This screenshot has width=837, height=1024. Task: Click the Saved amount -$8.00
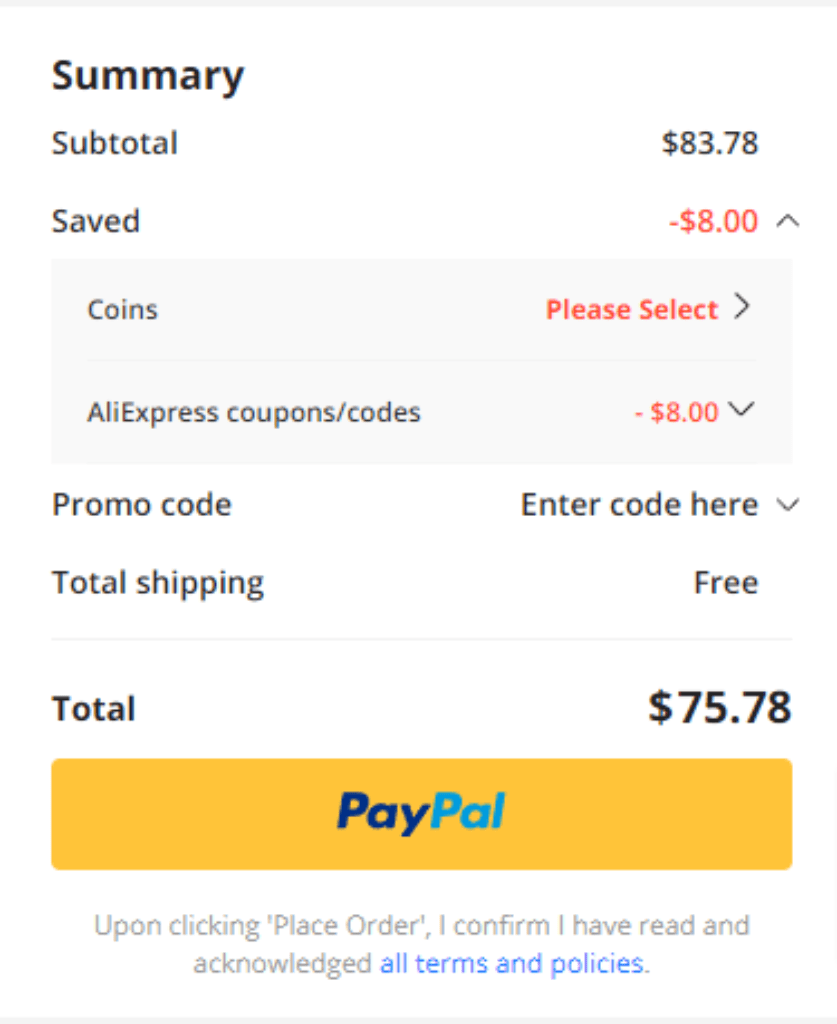(714, 221)
